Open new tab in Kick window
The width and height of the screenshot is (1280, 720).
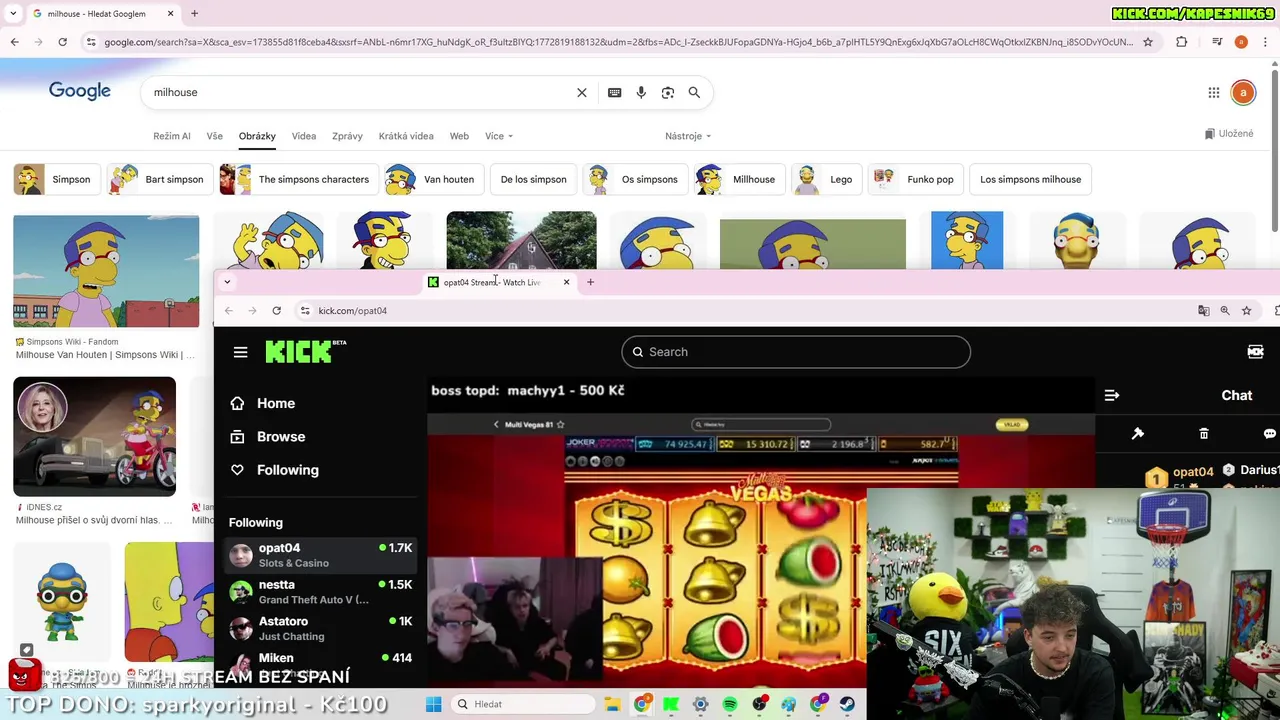tap(590, 282)
